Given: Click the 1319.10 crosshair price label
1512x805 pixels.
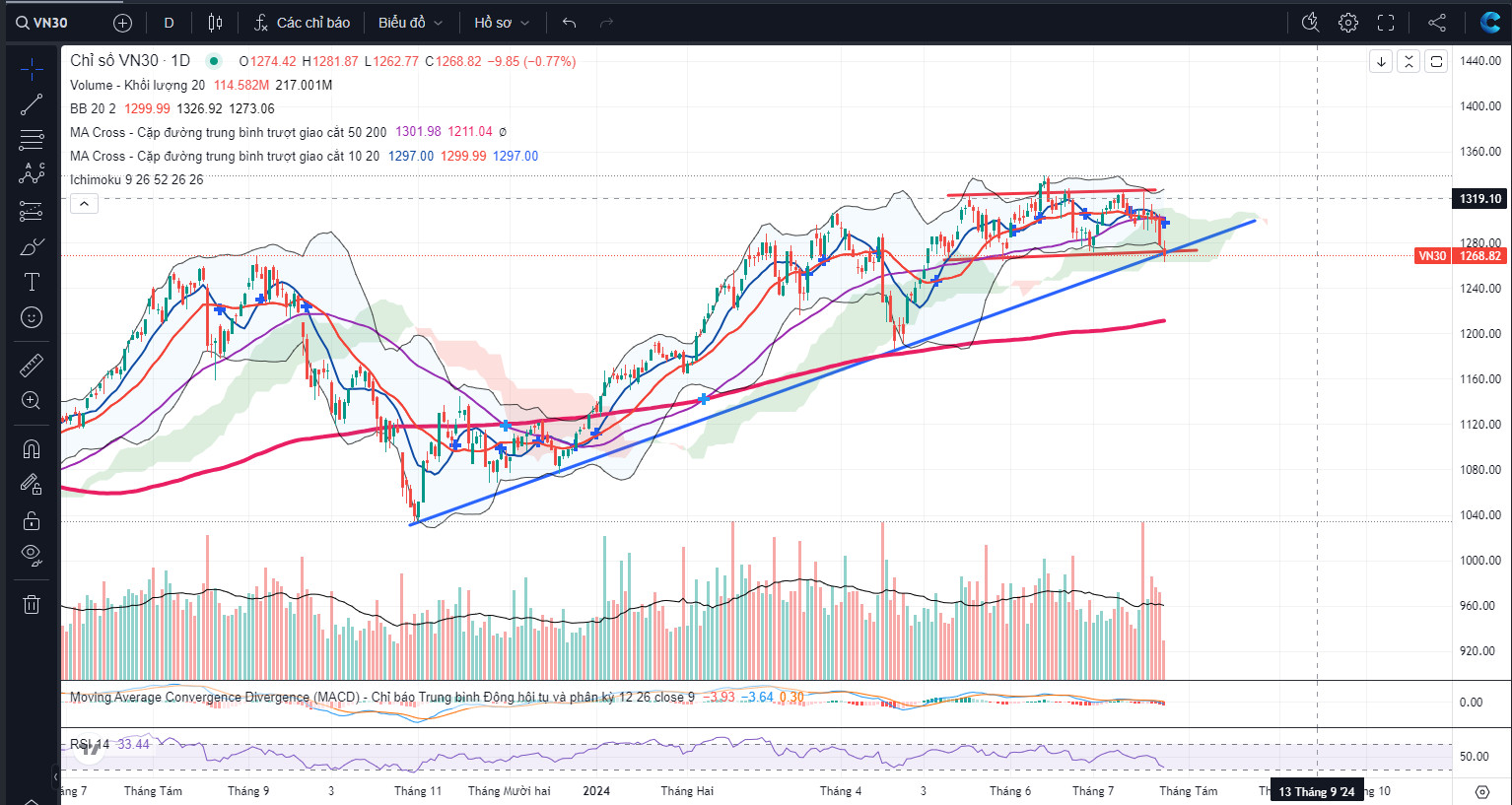Looking at the screenshot, I should (x=1480, y=199).
